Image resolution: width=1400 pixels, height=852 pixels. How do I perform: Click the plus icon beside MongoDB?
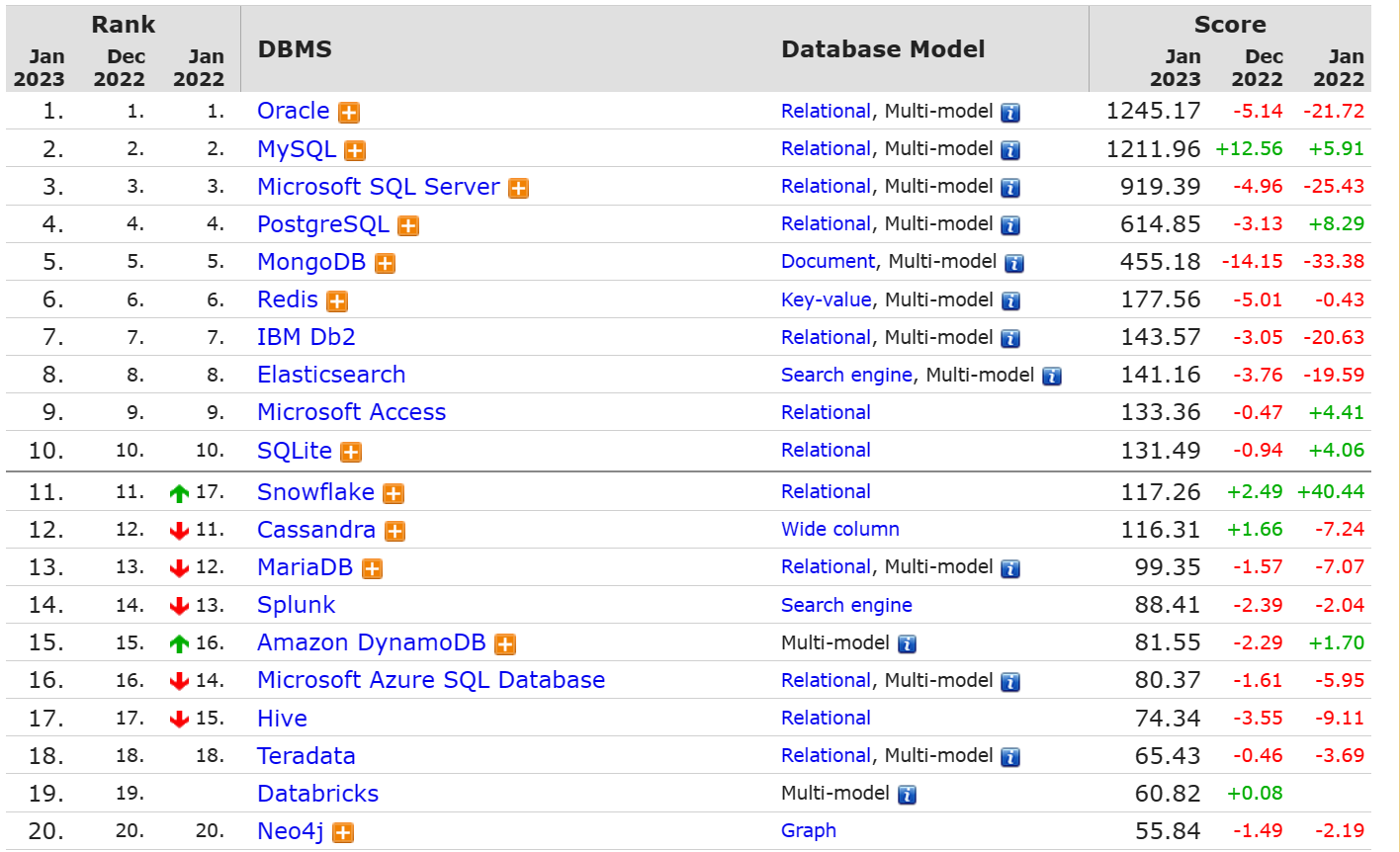click(x=386, y=264)
